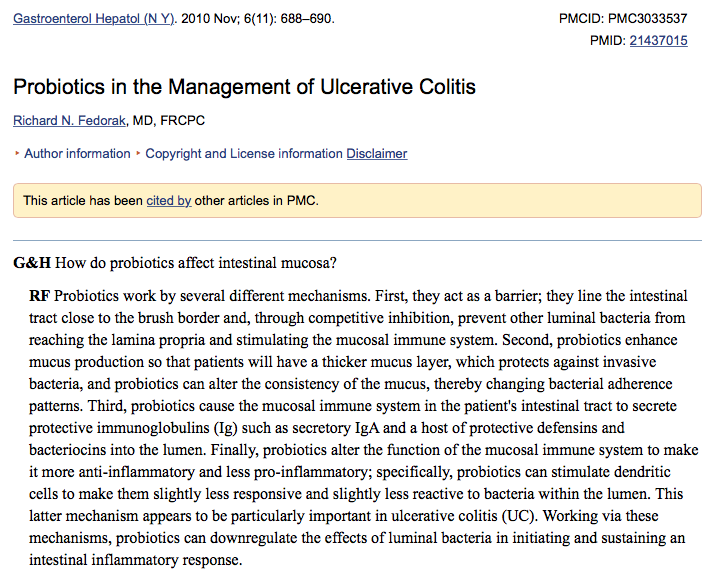Click the citation date "2010 Nov; 6(11): 688–690"
Image resolution: width=706 pixels, height=578 pixels.
(257, 19)
